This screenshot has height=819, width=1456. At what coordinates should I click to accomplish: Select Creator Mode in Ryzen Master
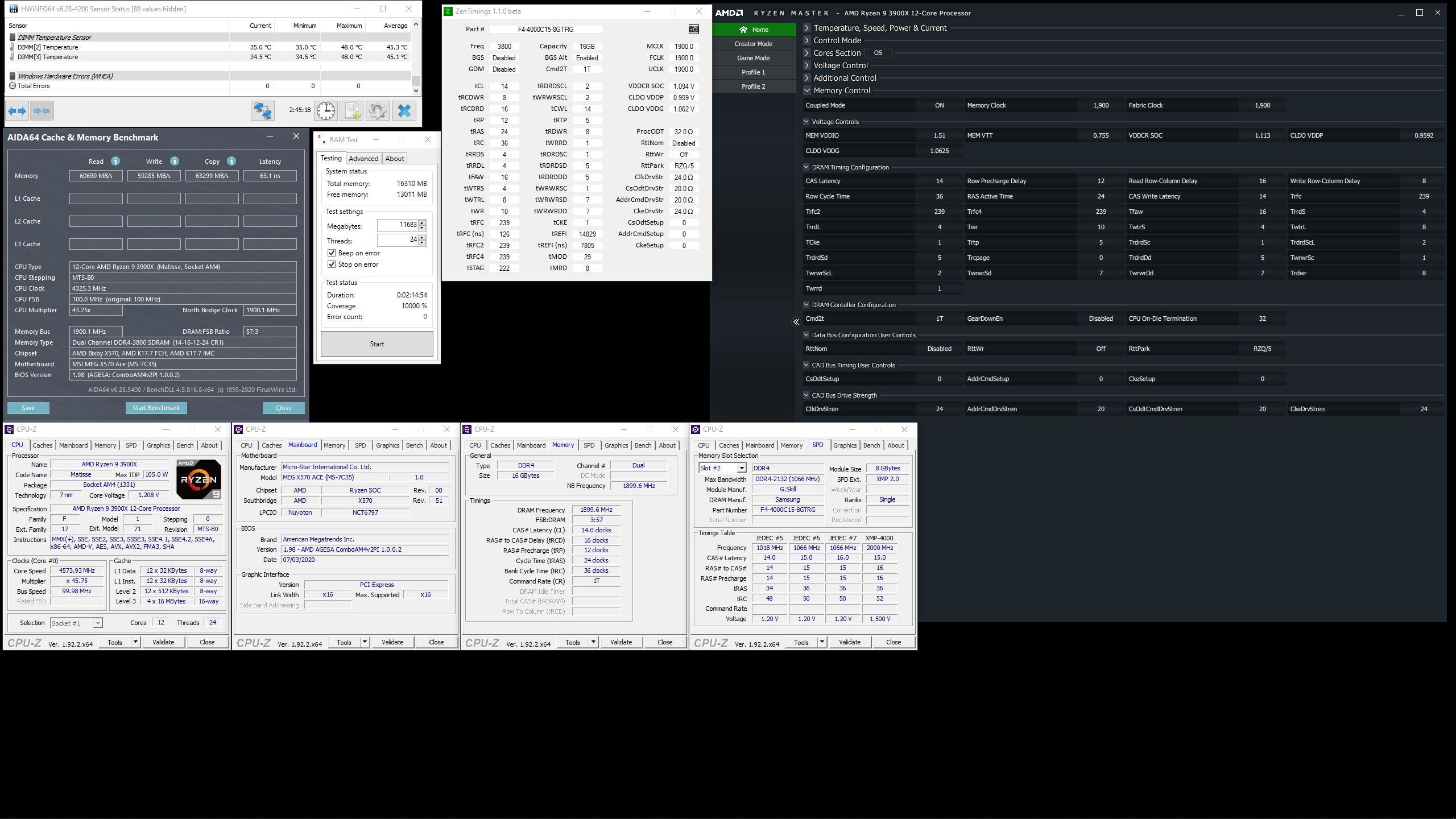754,44
